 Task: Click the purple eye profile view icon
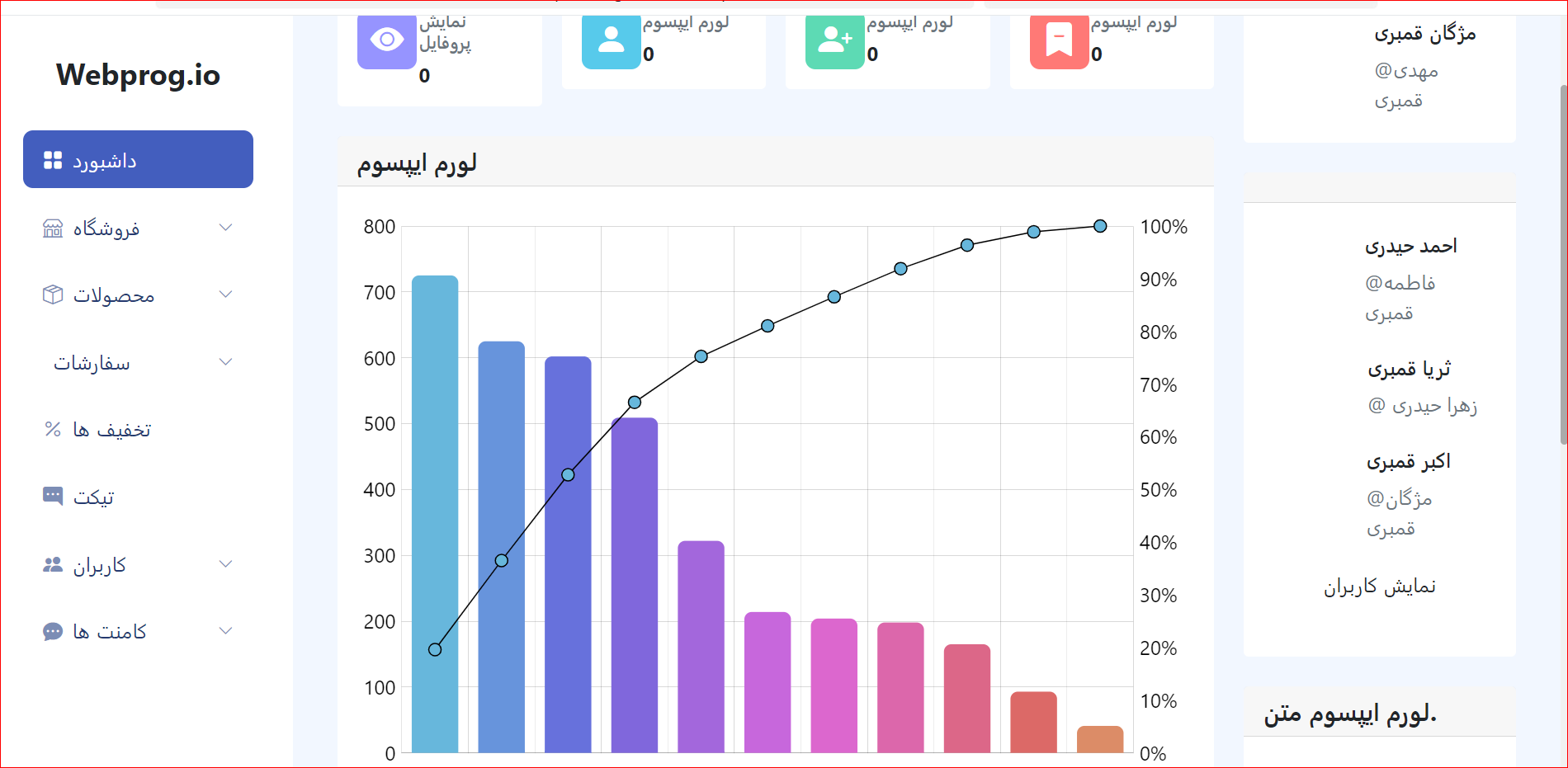pos(387,39)
